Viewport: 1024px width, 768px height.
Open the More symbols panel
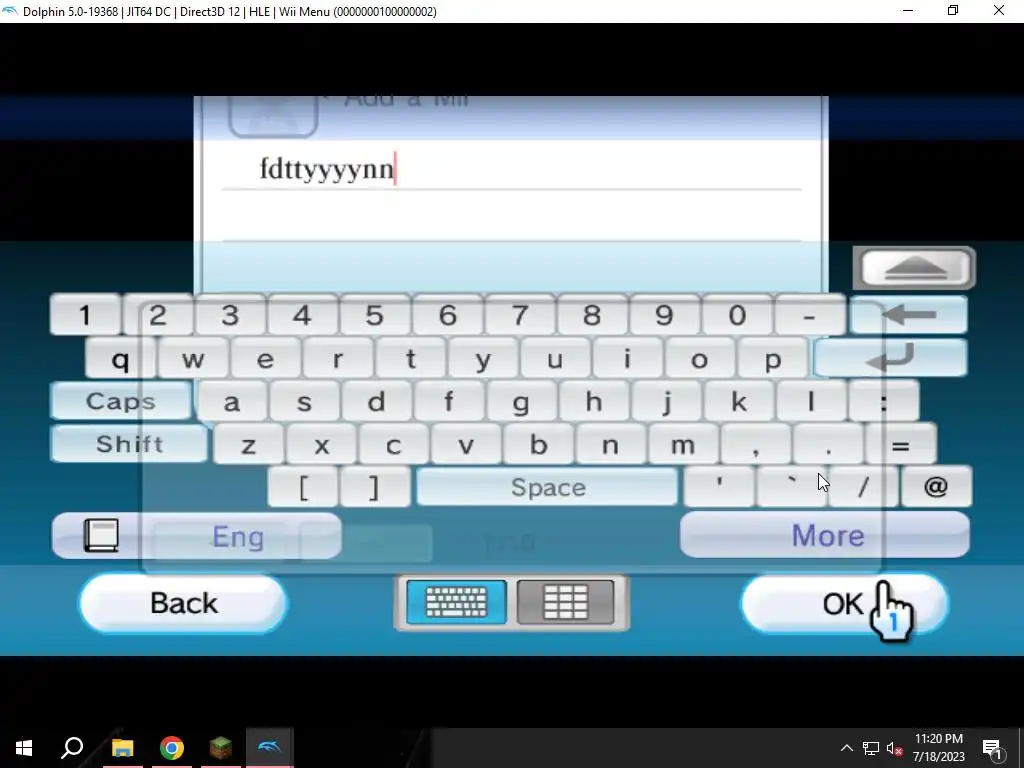click(x=825, y=535)
